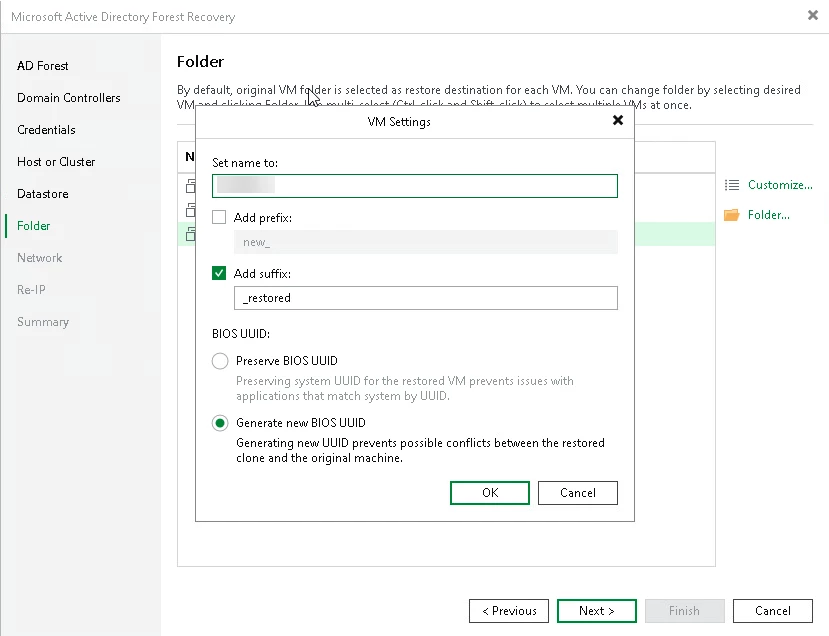Proceed with the Next button
Screen dimensions: 829x636
coord(596,611)
